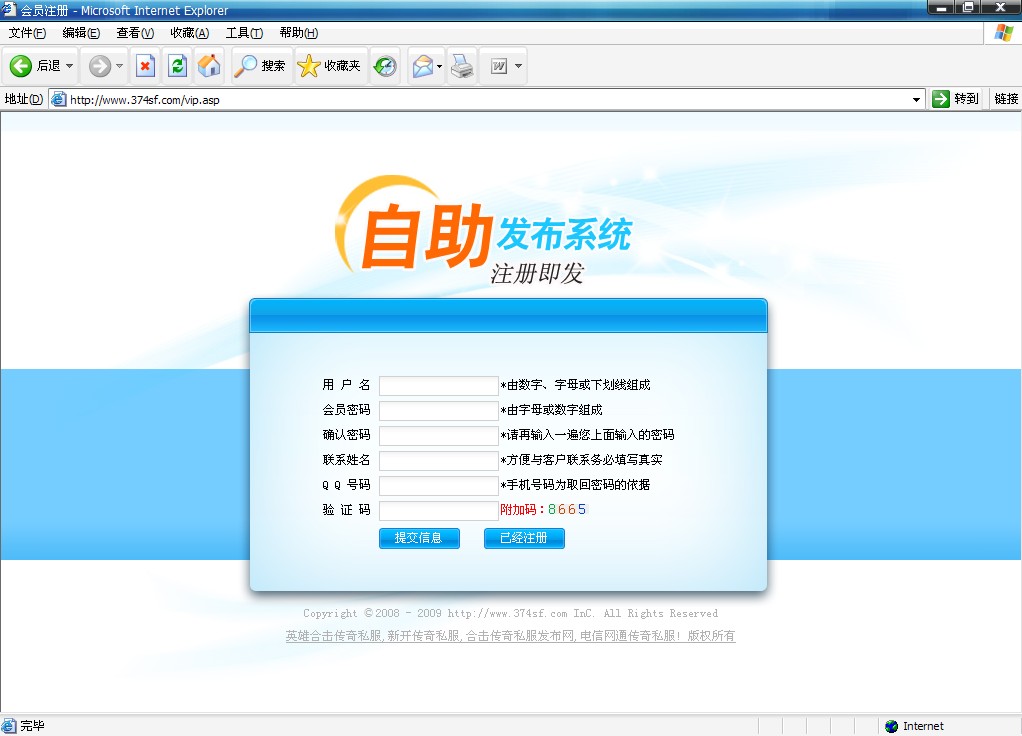Open the Back button history dropdown arrow
Screen dimensions: 1022x736
point(70,67)
